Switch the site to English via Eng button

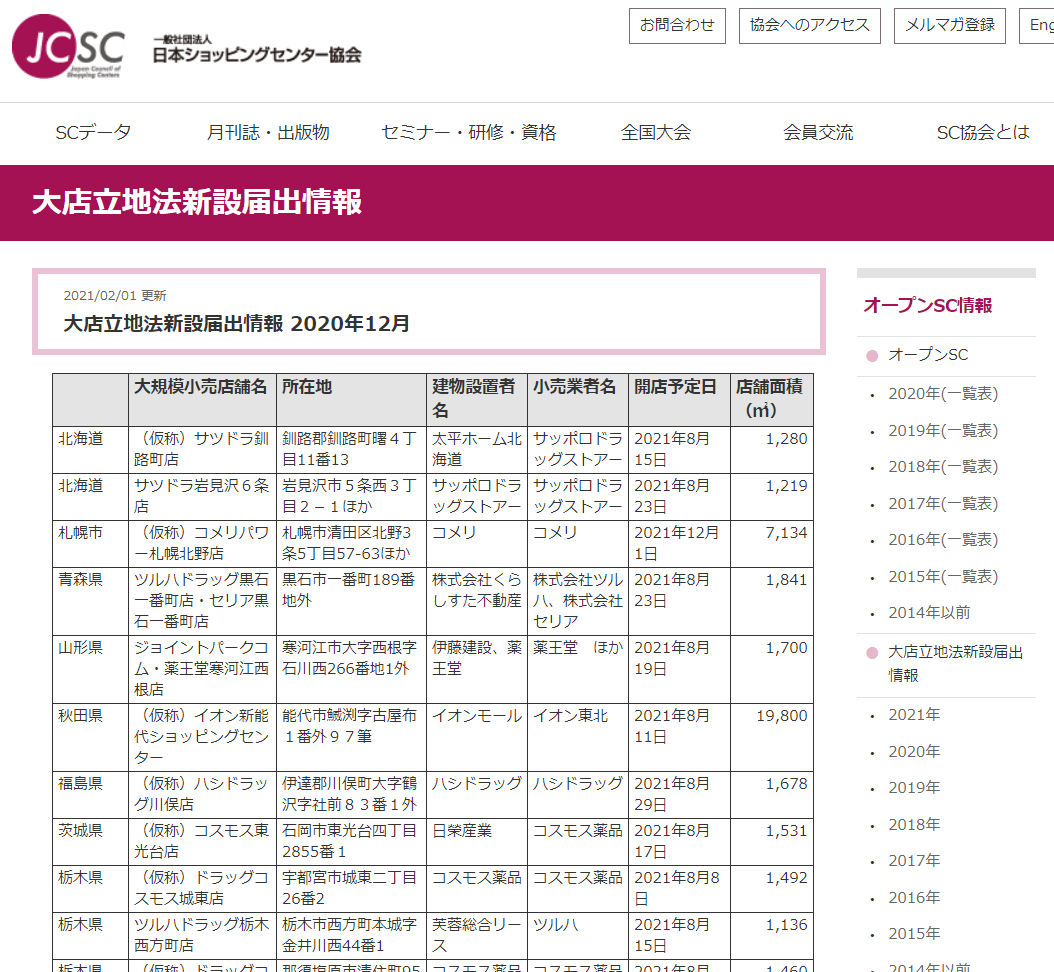(1040, 26)
